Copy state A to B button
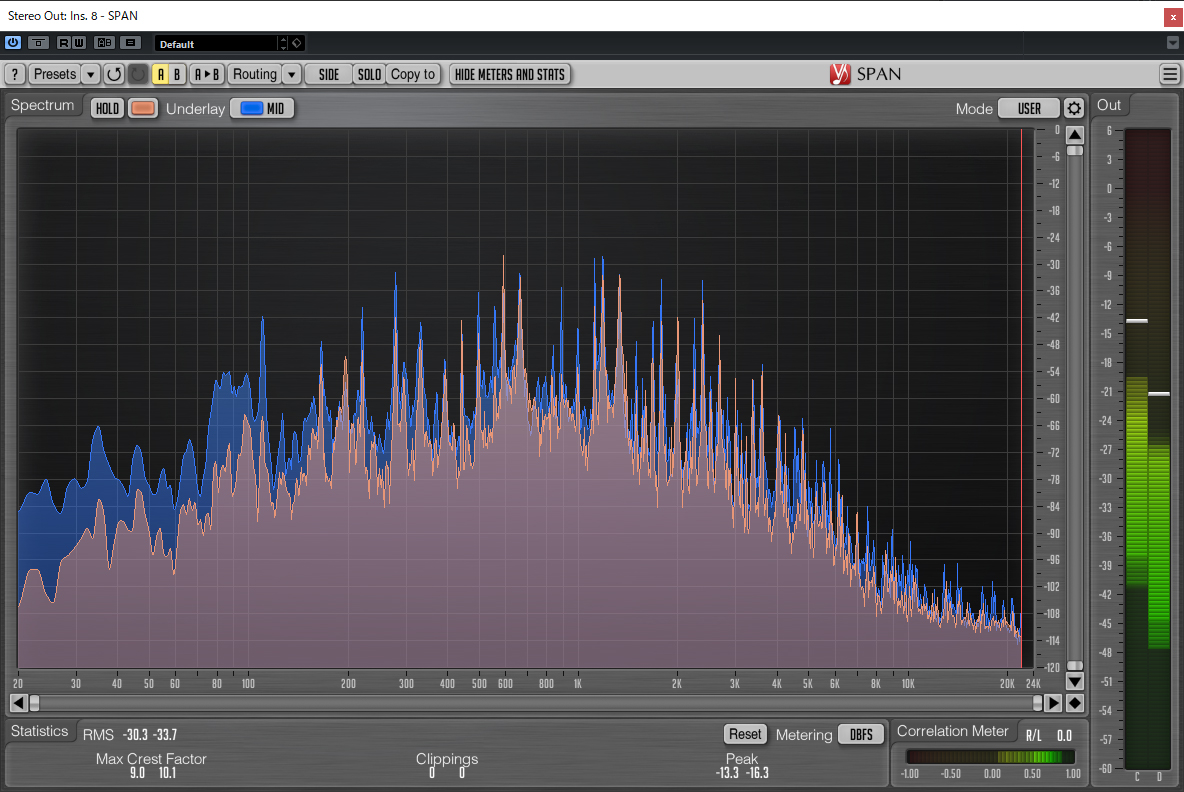The width and height of the screenshot is (1184, 792). coord(207,74)
